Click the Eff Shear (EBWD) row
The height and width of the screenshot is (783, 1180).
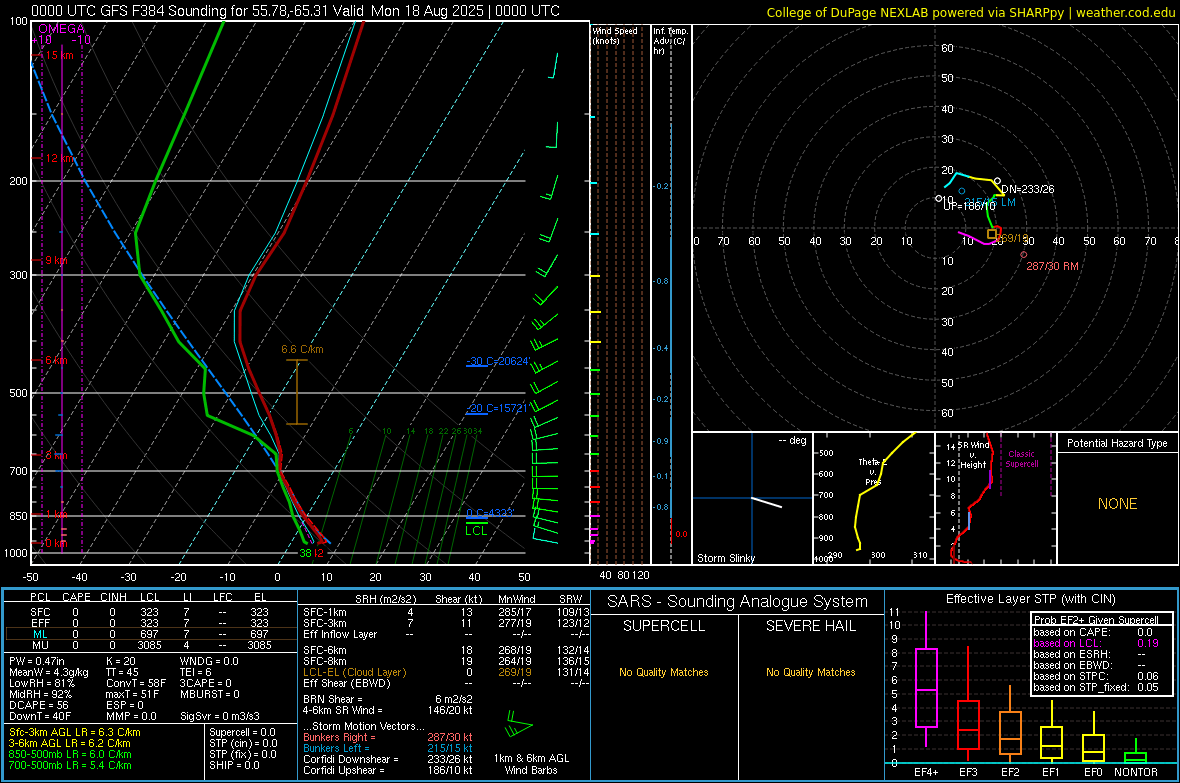446,683
